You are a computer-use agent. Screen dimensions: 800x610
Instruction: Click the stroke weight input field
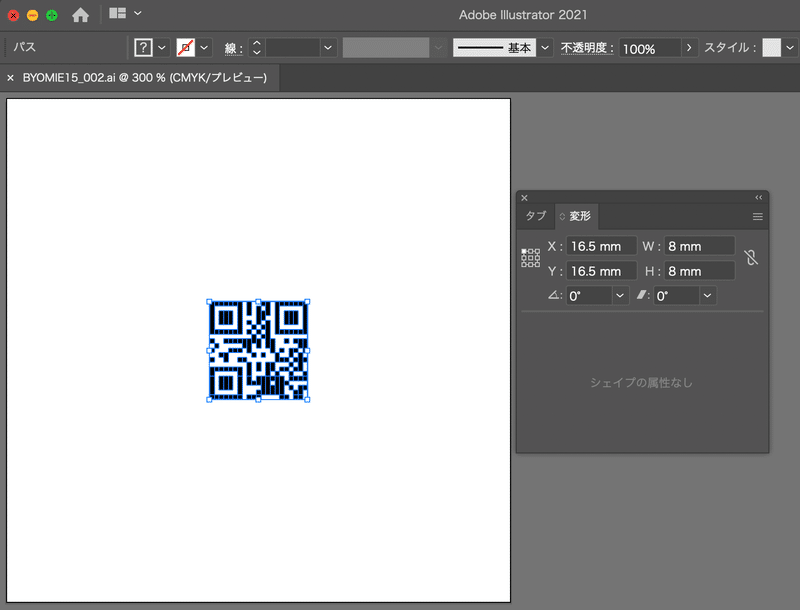(292, 48)
